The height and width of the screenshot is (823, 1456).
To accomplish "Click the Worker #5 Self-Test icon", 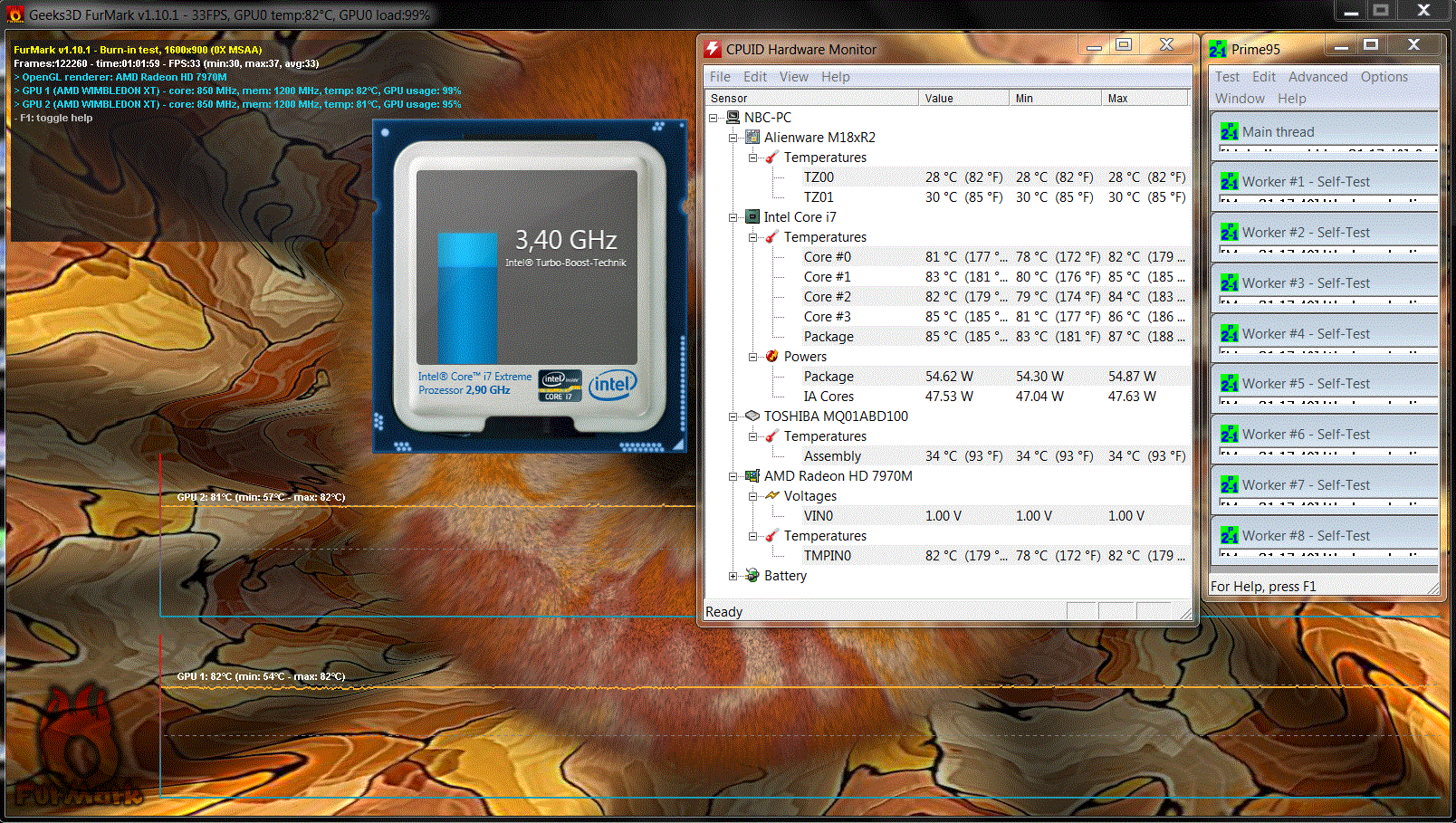I will click(x=1229, y=384).
